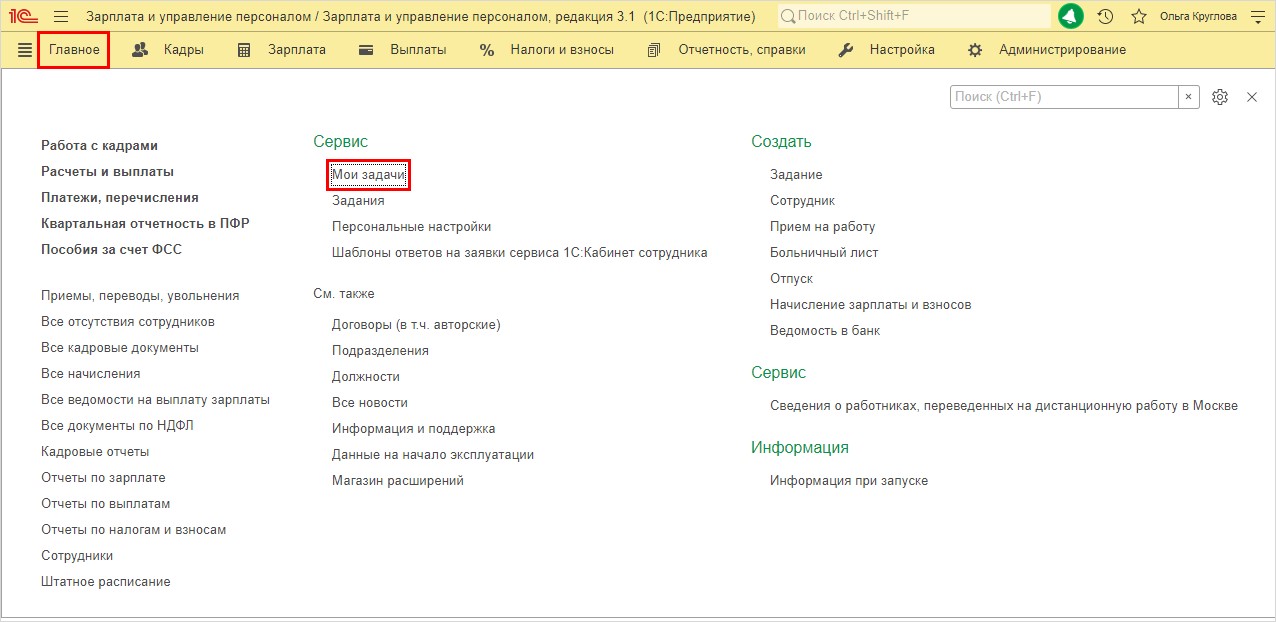Click the green notifications bell icon
The height and width of the screenshot is (622, 1276).
tap(1071, 17)
